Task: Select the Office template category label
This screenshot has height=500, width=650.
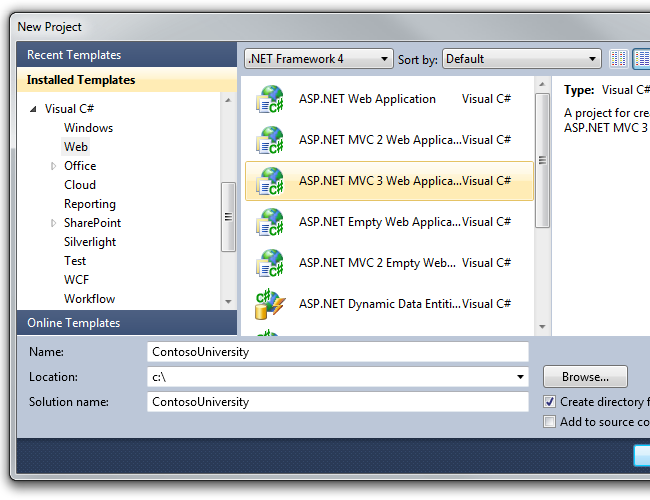Action: (x=80, y=166)
